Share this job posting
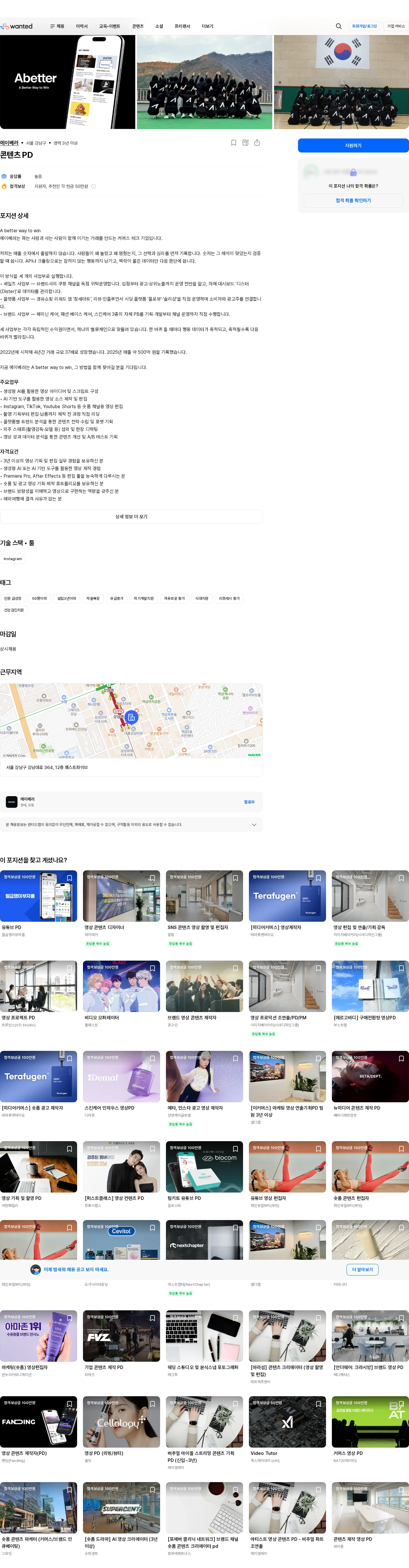 coord(257,143)
